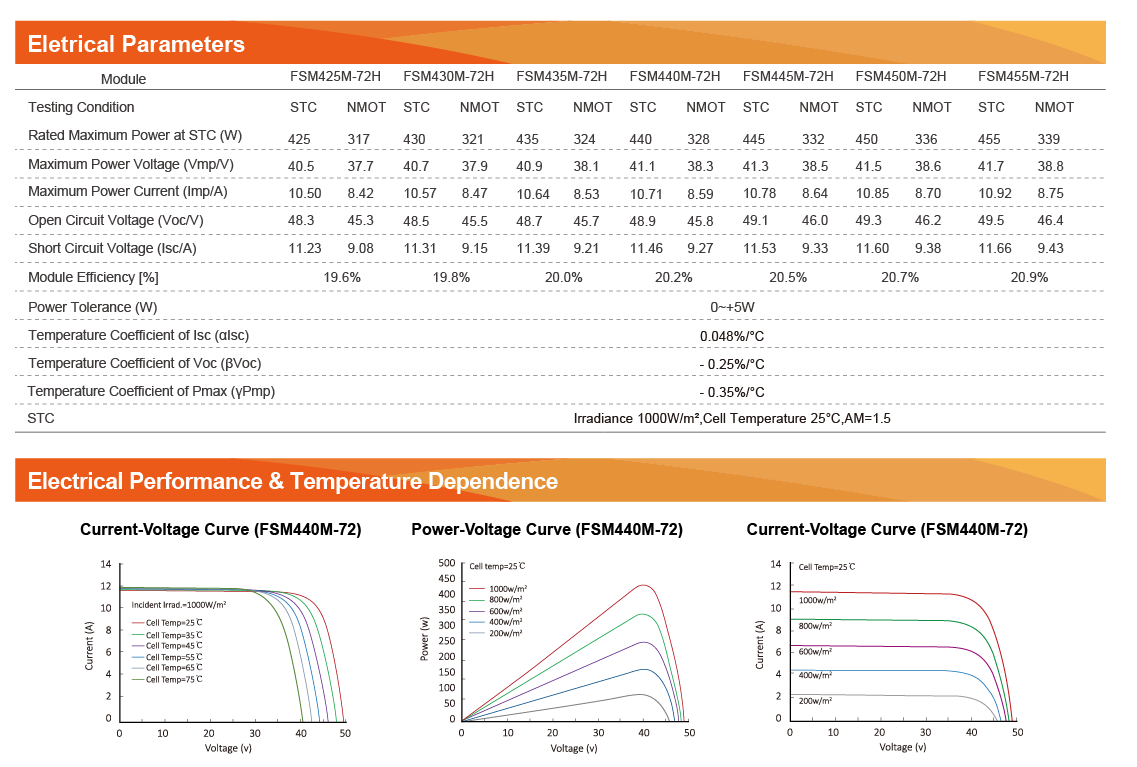Select the FSM445M-72H module column header
Image resolution: width=1137 pixels, height=767 pixels.
(x=787, y=76)
